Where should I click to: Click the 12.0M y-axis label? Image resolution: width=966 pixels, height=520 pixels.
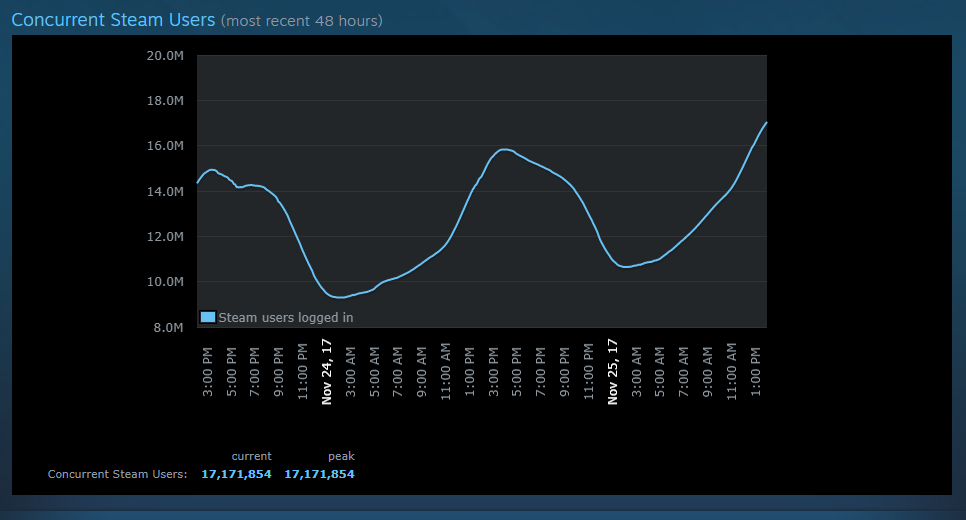(x=165, y=237)
